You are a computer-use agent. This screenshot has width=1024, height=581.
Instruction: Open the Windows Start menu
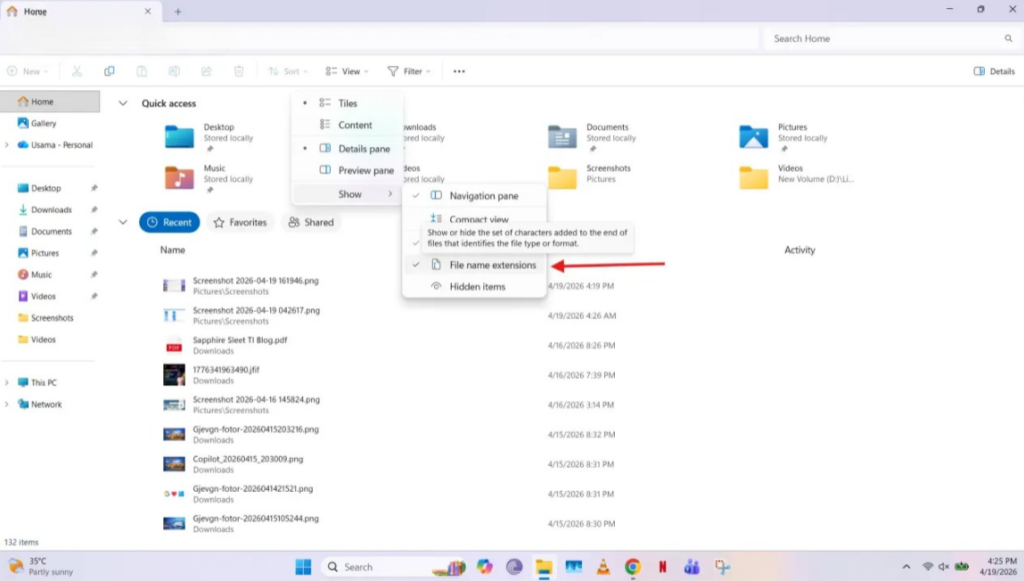[303, 567]
